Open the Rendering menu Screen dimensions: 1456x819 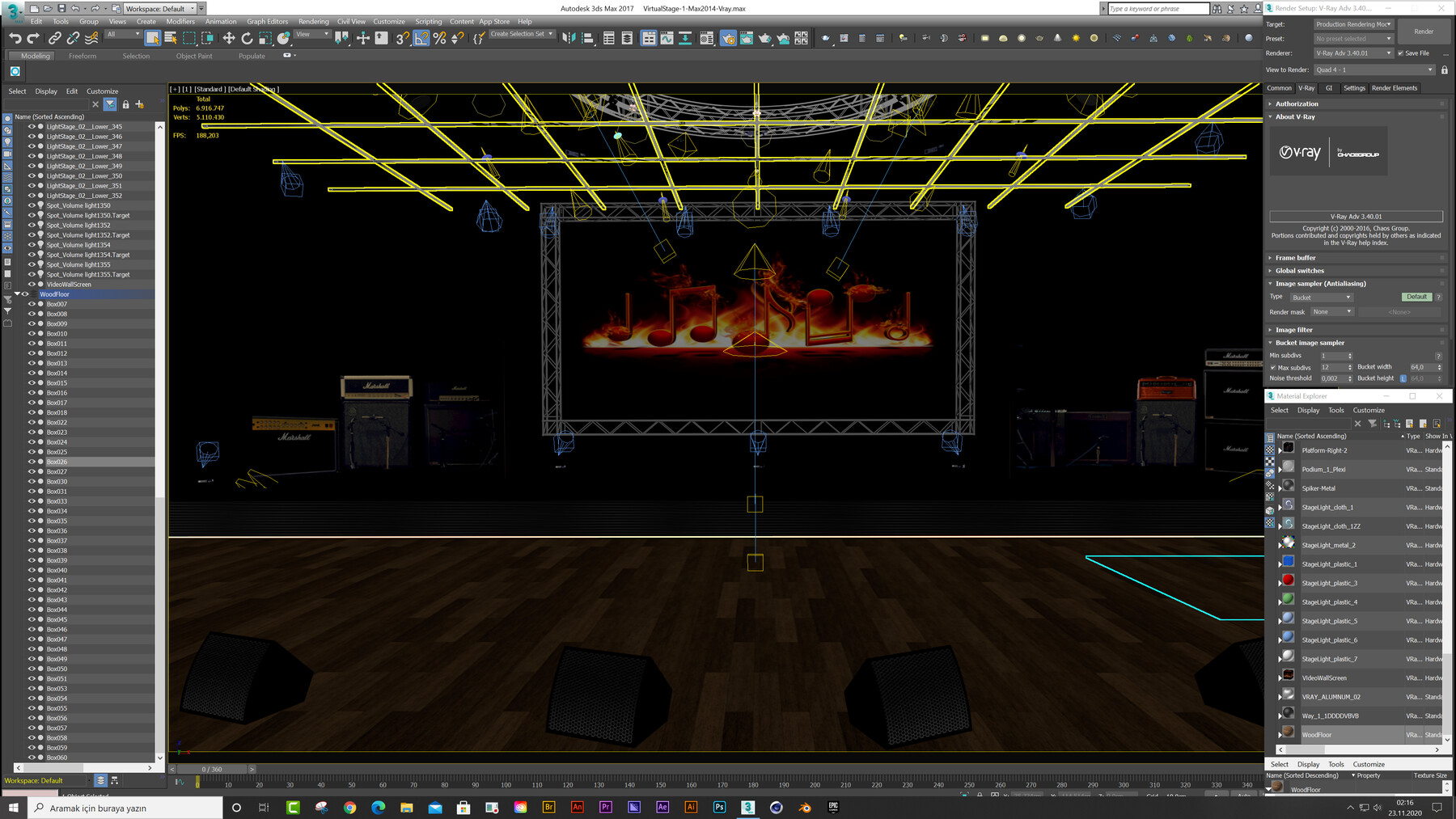tap(313, 22)
